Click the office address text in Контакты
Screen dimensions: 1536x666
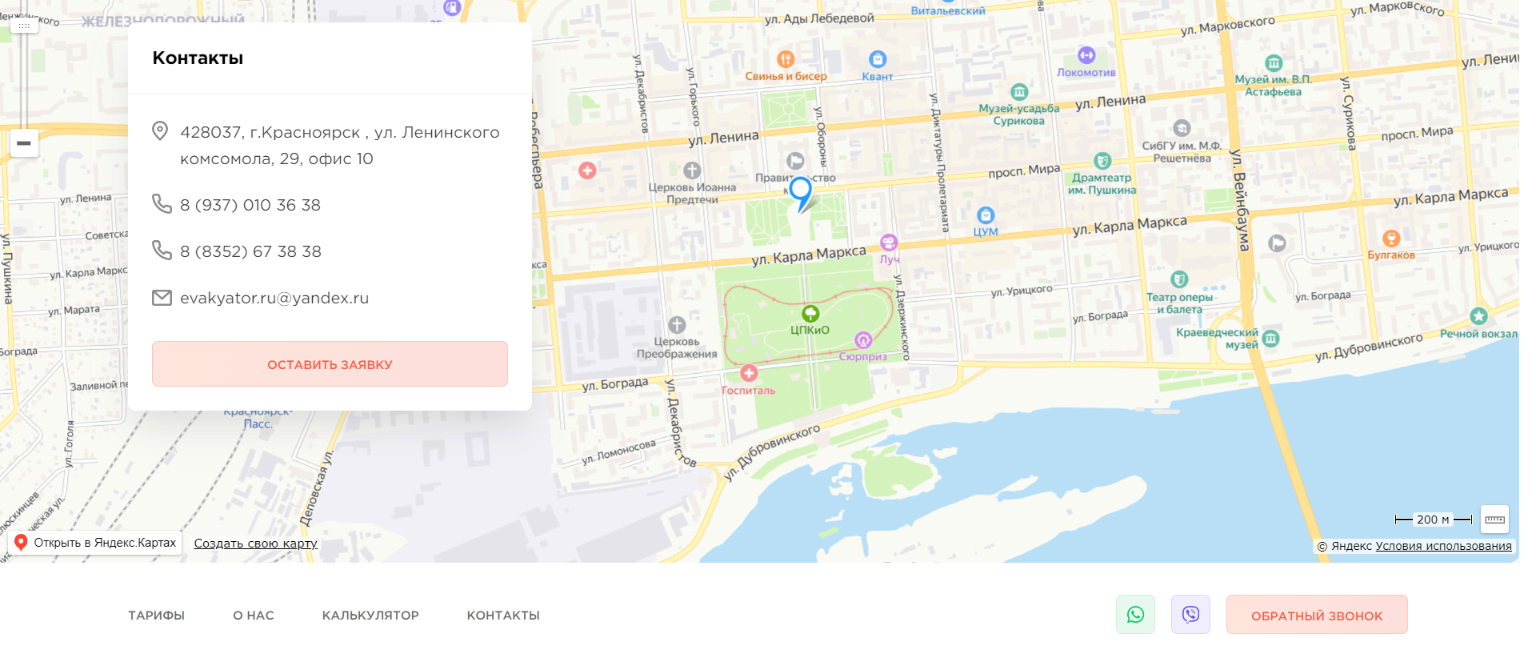[x=340, y=145]
